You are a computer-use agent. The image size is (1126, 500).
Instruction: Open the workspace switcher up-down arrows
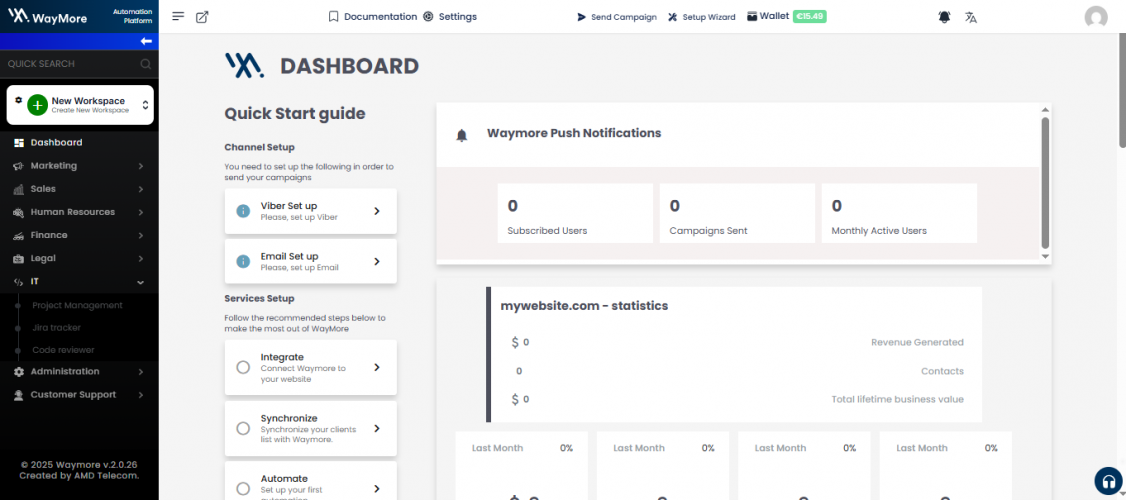click(145, 105)
